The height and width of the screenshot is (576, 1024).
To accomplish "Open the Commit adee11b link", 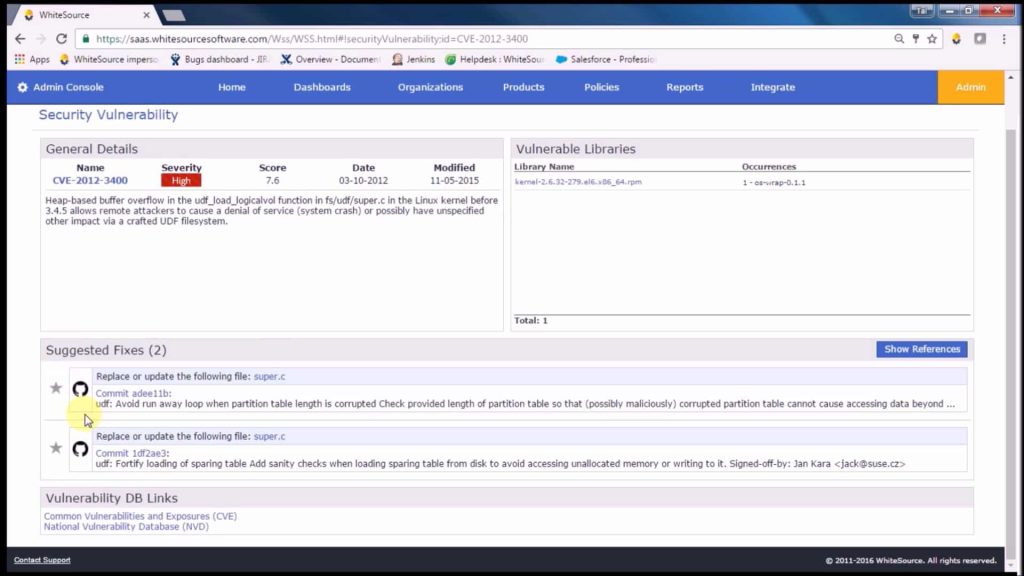I will (x=133, y=394).
